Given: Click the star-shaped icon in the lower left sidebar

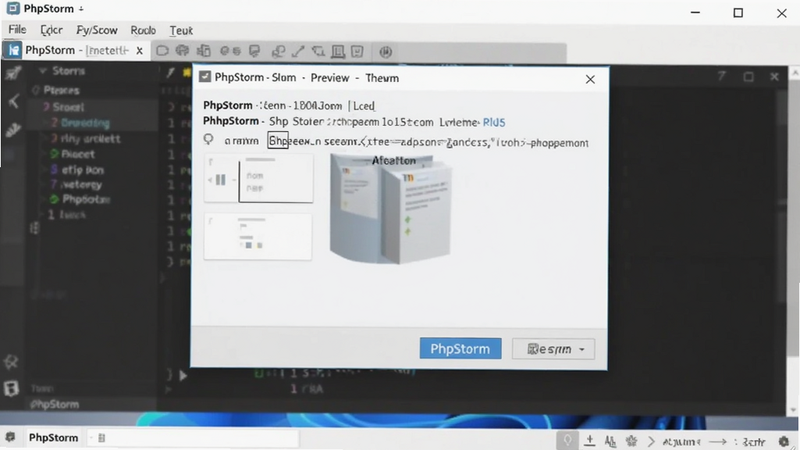Looking at the screenshot, I should (x=11, y=362).
